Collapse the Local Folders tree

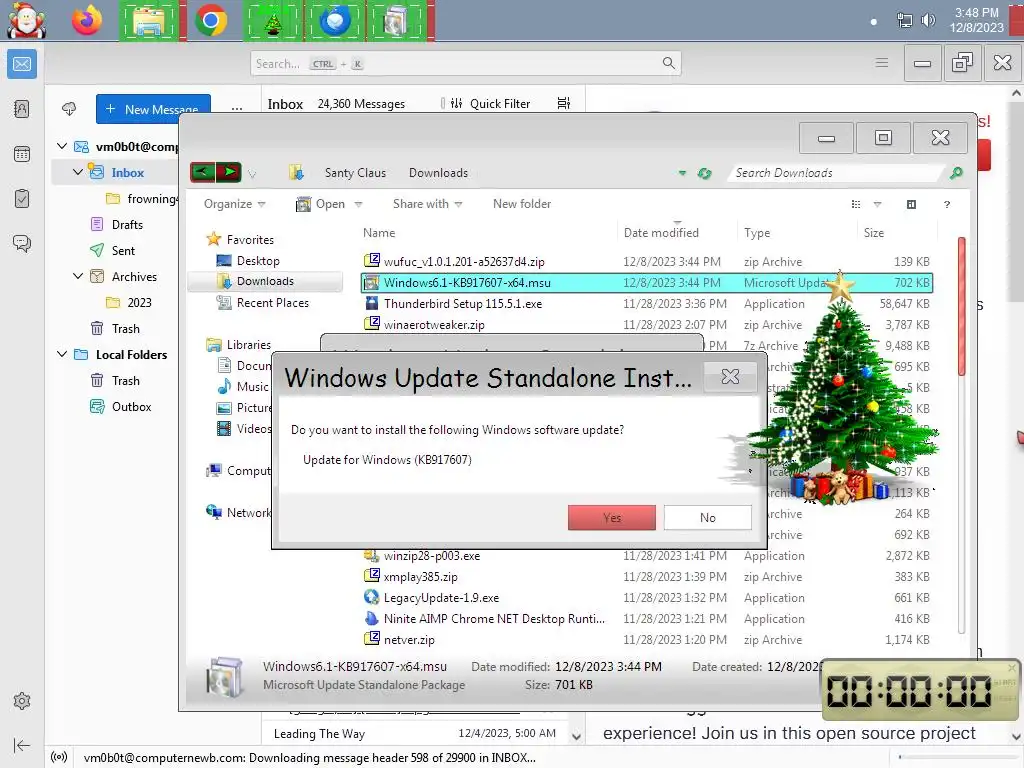[62, 354]
